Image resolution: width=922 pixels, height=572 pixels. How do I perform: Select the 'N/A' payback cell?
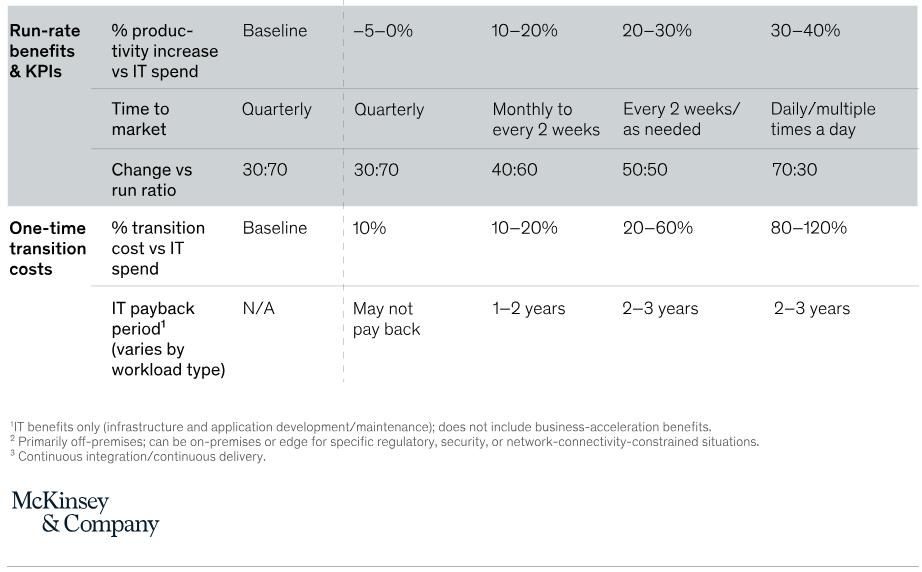[258, 309]
